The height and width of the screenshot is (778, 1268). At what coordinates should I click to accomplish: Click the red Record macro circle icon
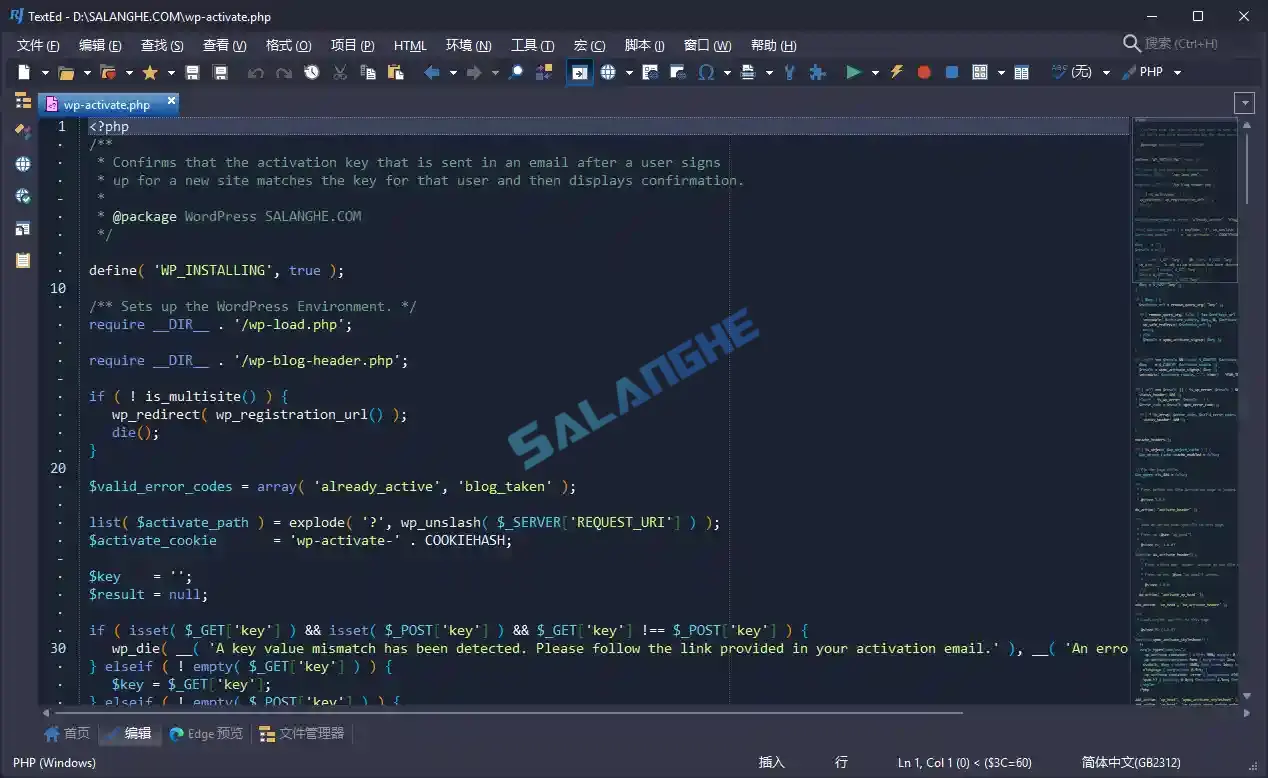pos(924,72)
